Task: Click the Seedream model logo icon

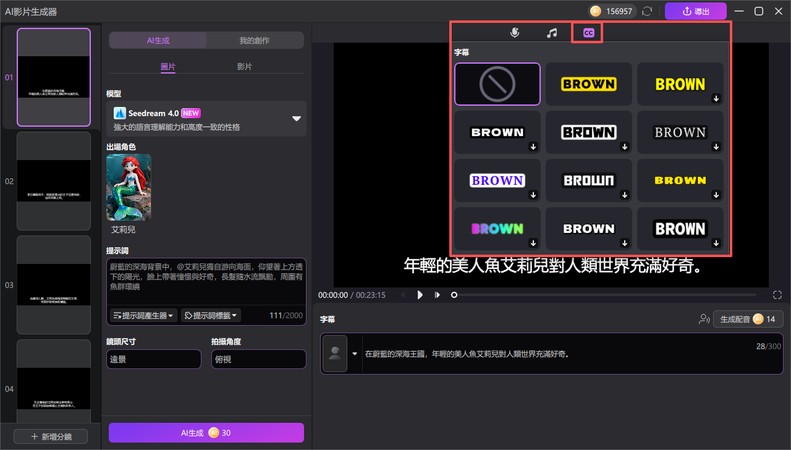Action: pos(120,113)
